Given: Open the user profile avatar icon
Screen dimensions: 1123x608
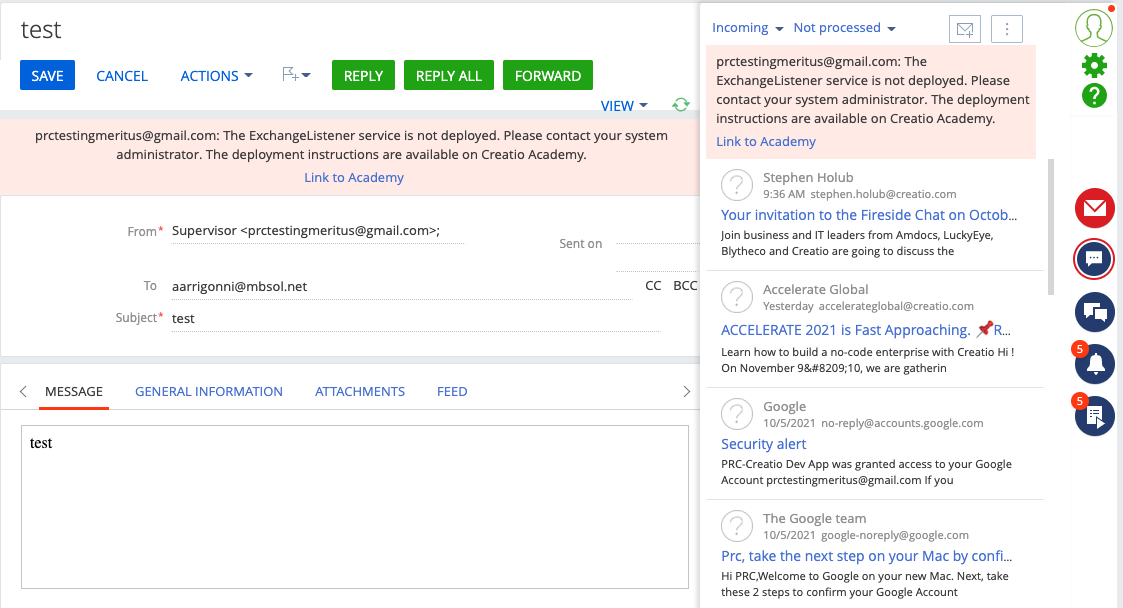Looking at the screenshot, I should coord(1094,27).
